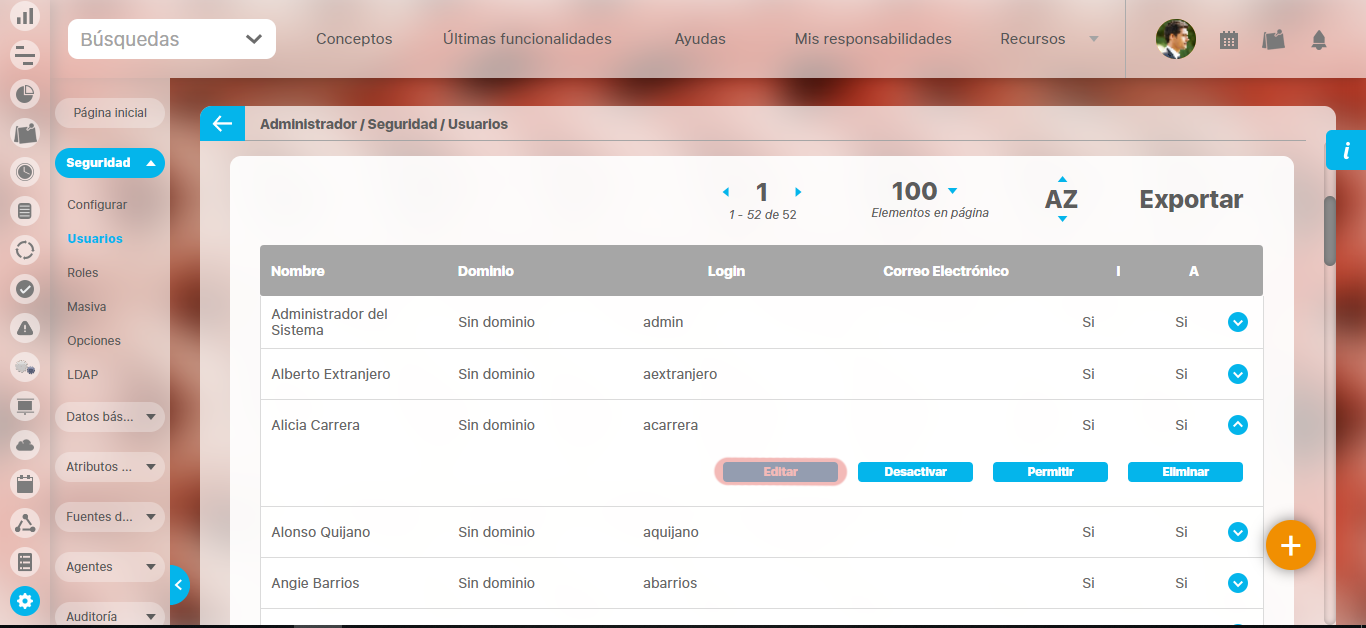The height and width of the screenshot is (628, 1366).
Task: Collapse the side menu with blue arrow
Action: pos(179,585)
